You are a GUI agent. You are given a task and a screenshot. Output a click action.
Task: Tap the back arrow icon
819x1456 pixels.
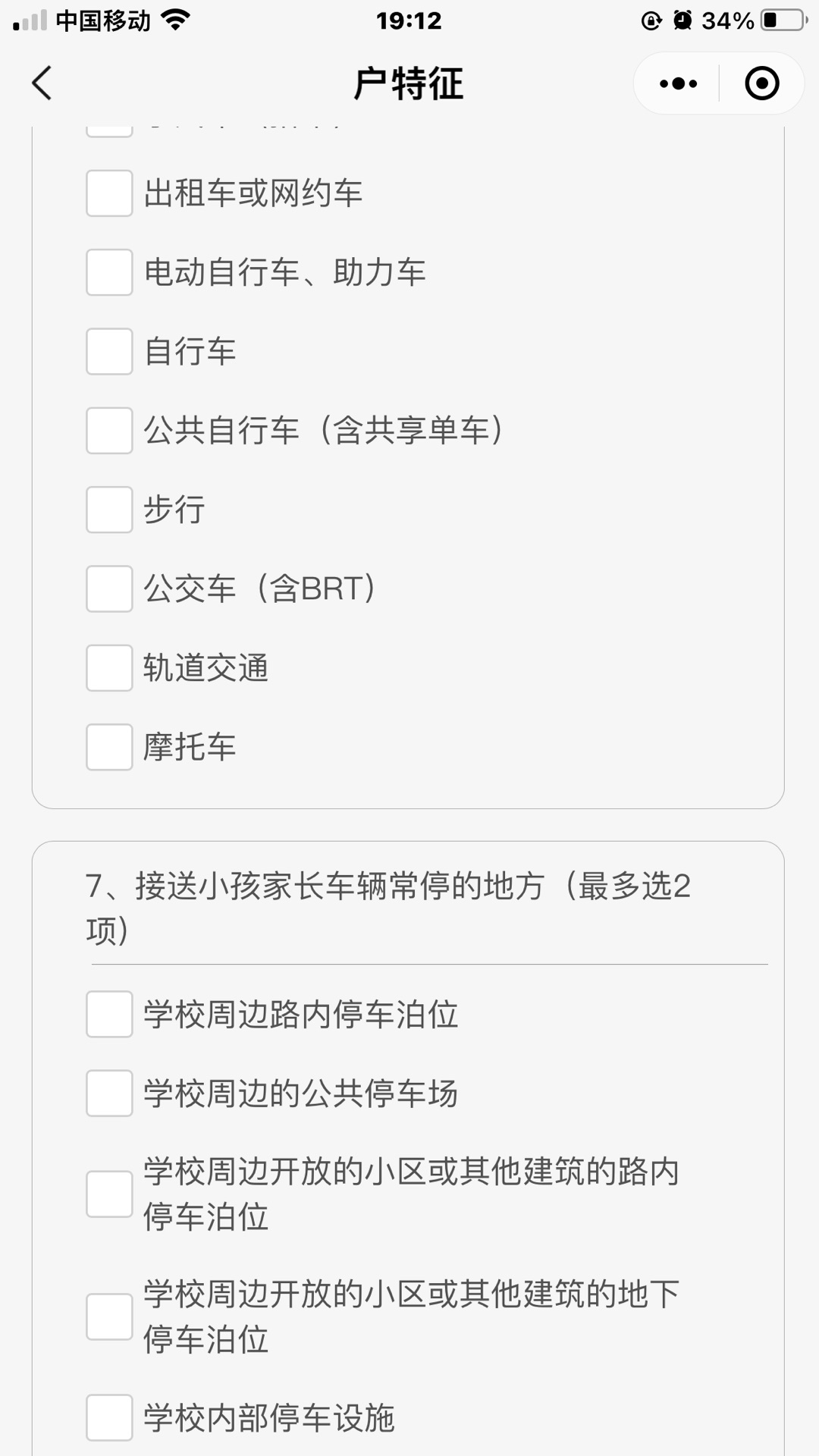click(42, 83)
